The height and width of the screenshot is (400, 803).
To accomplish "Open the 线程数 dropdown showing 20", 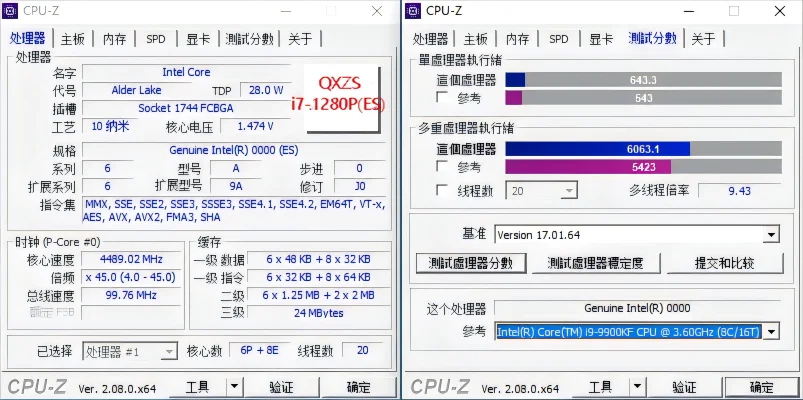I will (x=541, y=191).
